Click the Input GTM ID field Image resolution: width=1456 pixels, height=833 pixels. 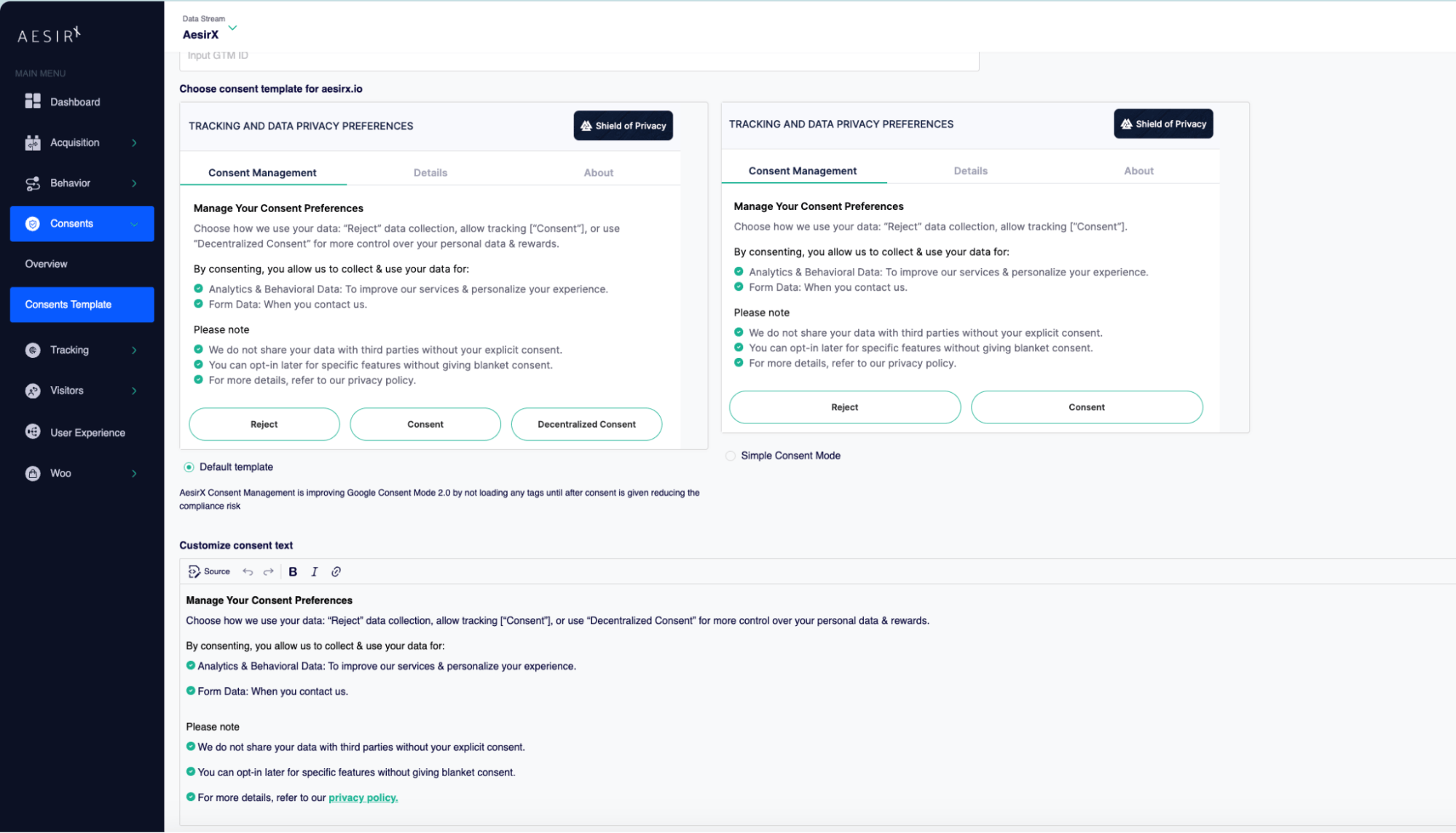[x=578, y=57]
